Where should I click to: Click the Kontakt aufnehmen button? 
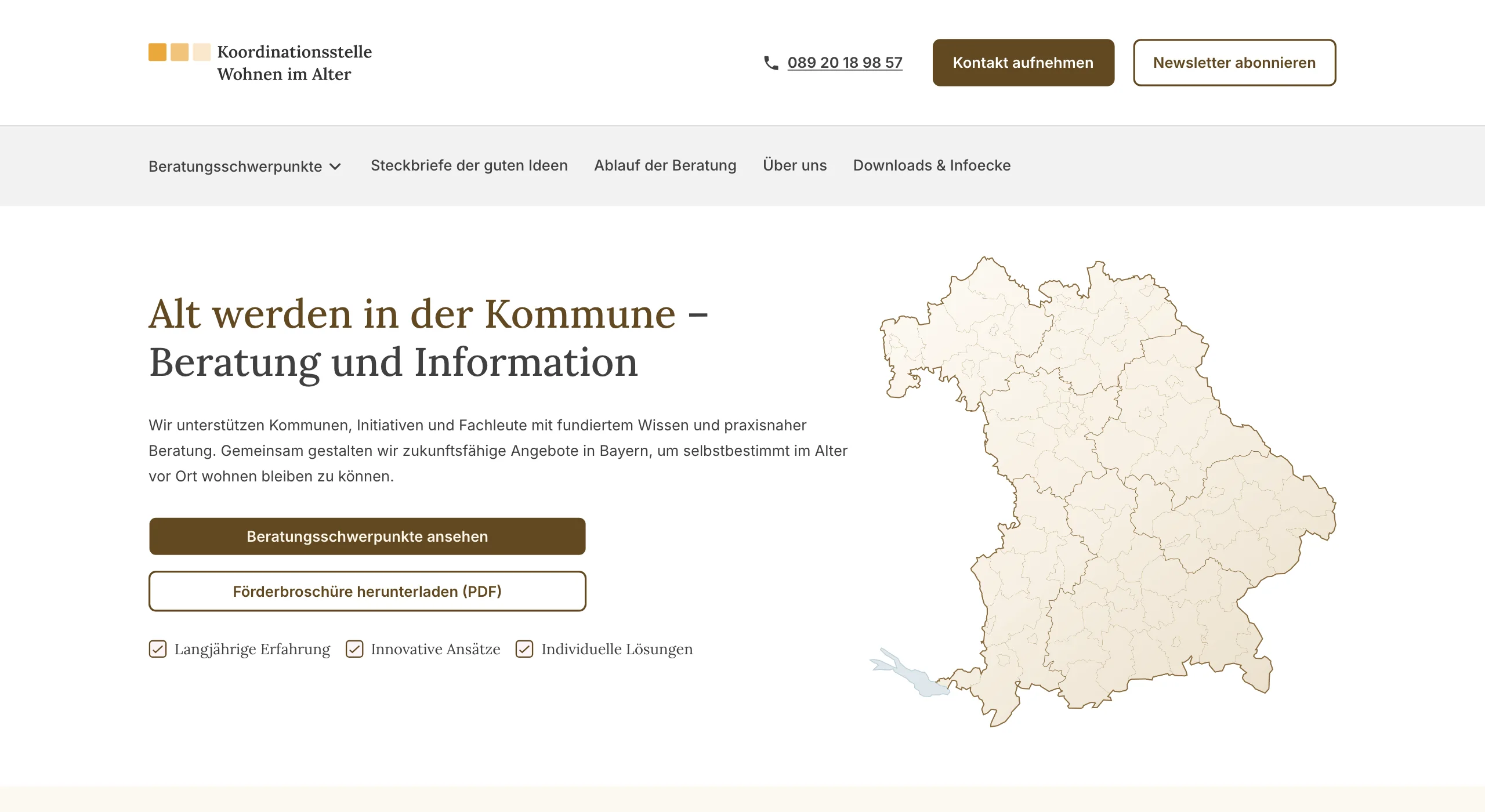(x=1023, y=63)
